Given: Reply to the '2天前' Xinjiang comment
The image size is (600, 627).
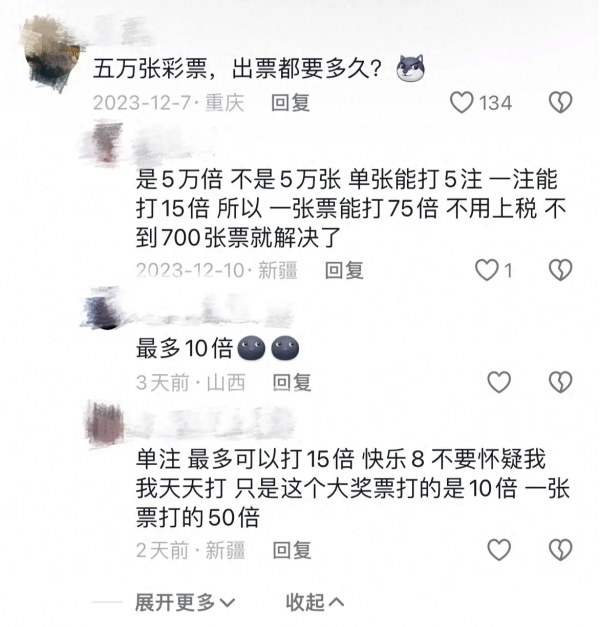Looking at the screenshot, I should click(x=292, y=550).
